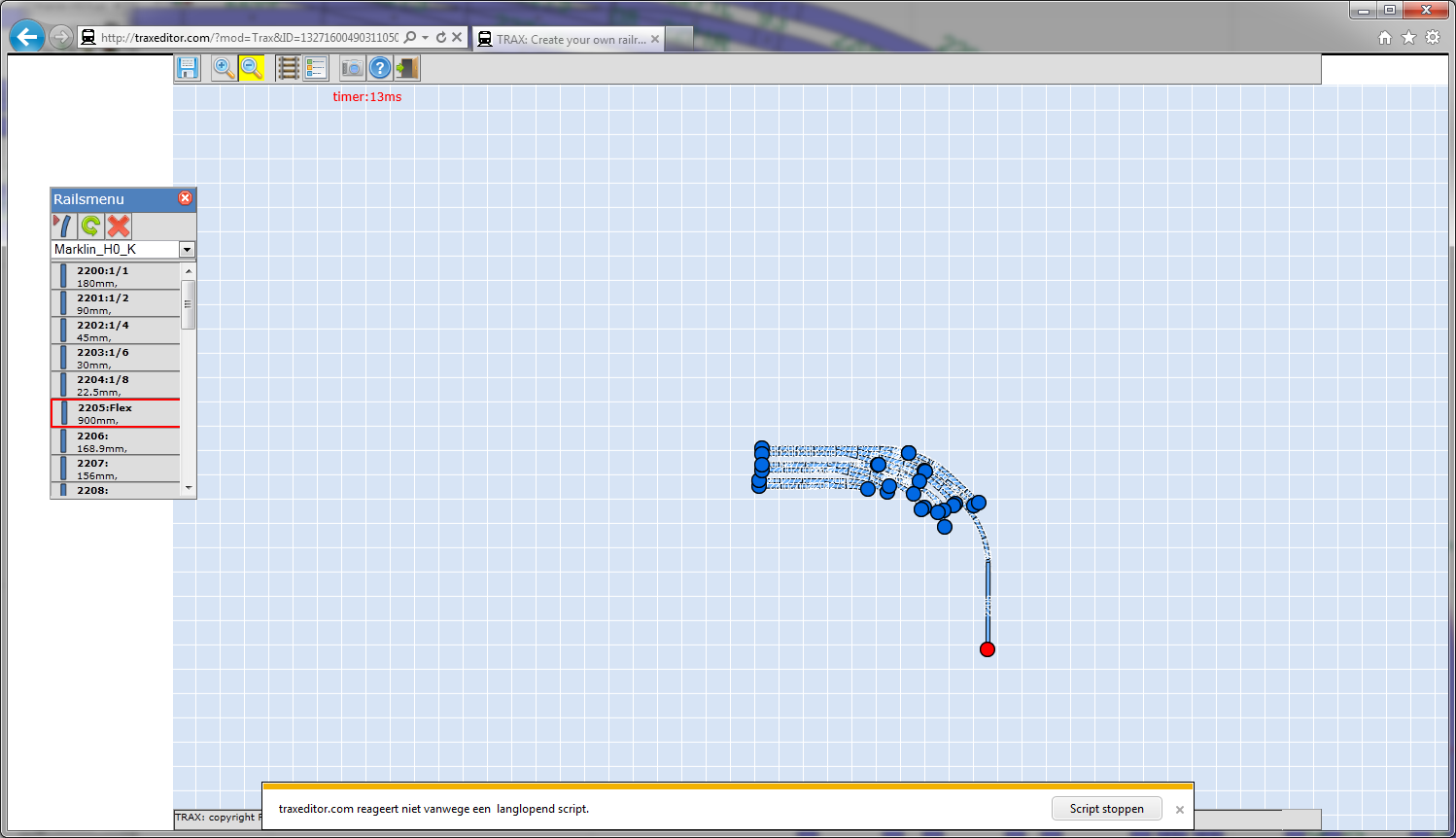
Task: Go back with the browser back arrow
Action: coord(26,37)
